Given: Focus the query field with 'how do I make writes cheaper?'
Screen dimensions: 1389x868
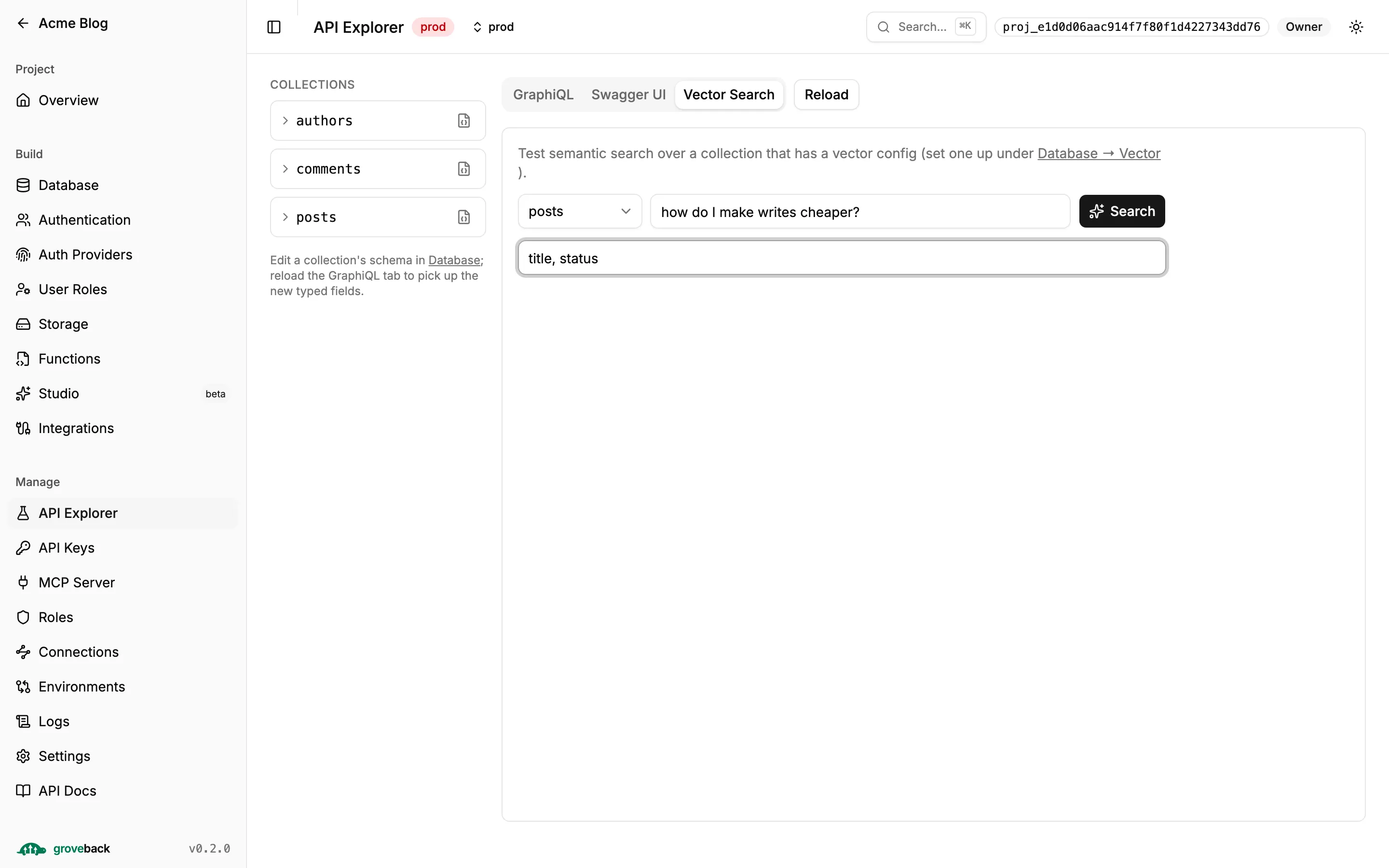Looking at the screenshot, I should (x=860, y=211).
